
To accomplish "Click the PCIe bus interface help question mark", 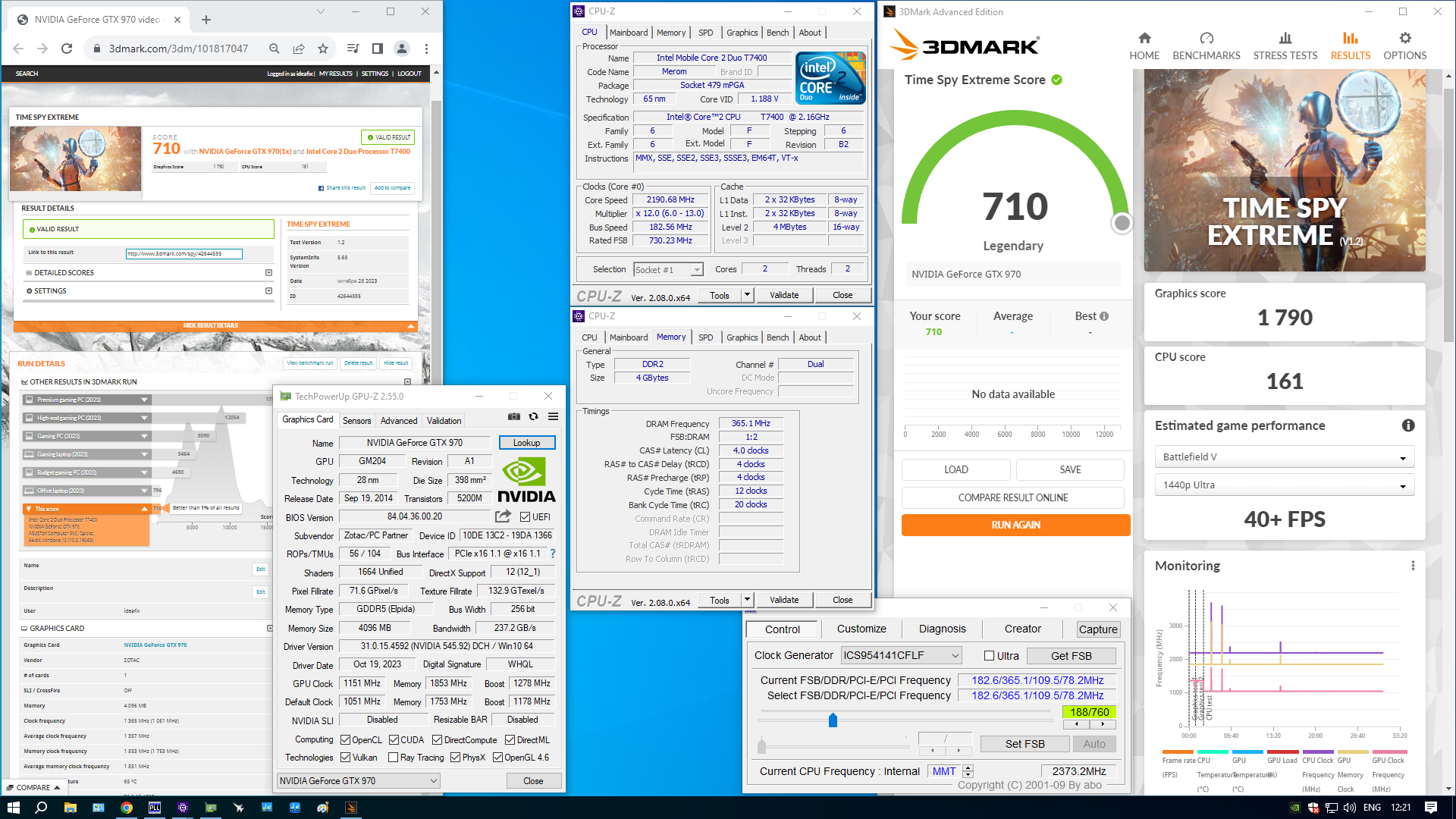I will tap(553, 554).
